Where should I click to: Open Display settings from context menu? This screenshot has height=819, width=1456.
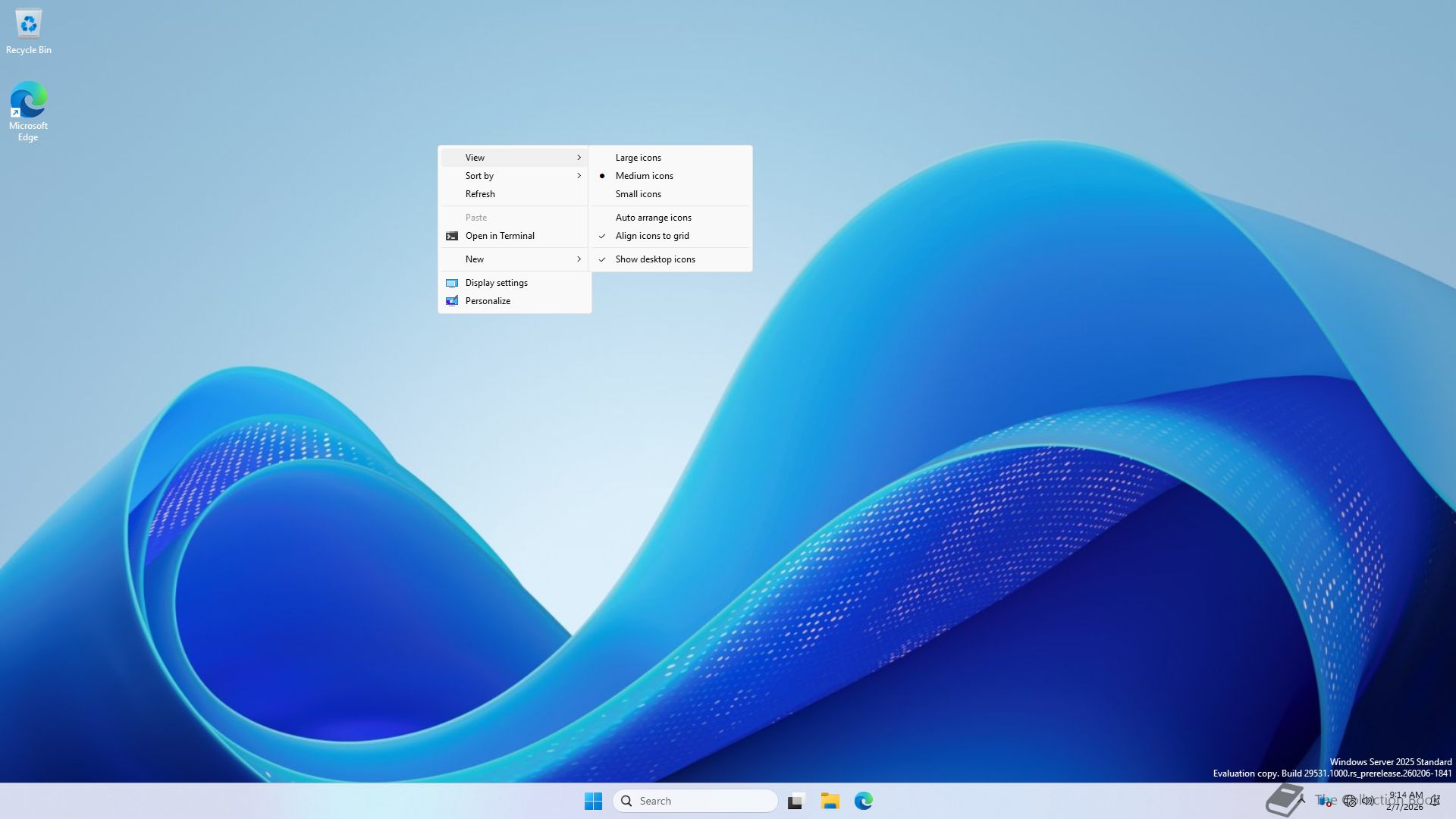click(496, 283)
